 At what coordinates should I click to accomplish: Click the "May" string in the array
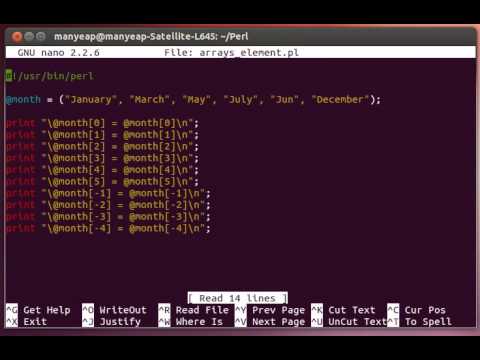tap(197, 100)
